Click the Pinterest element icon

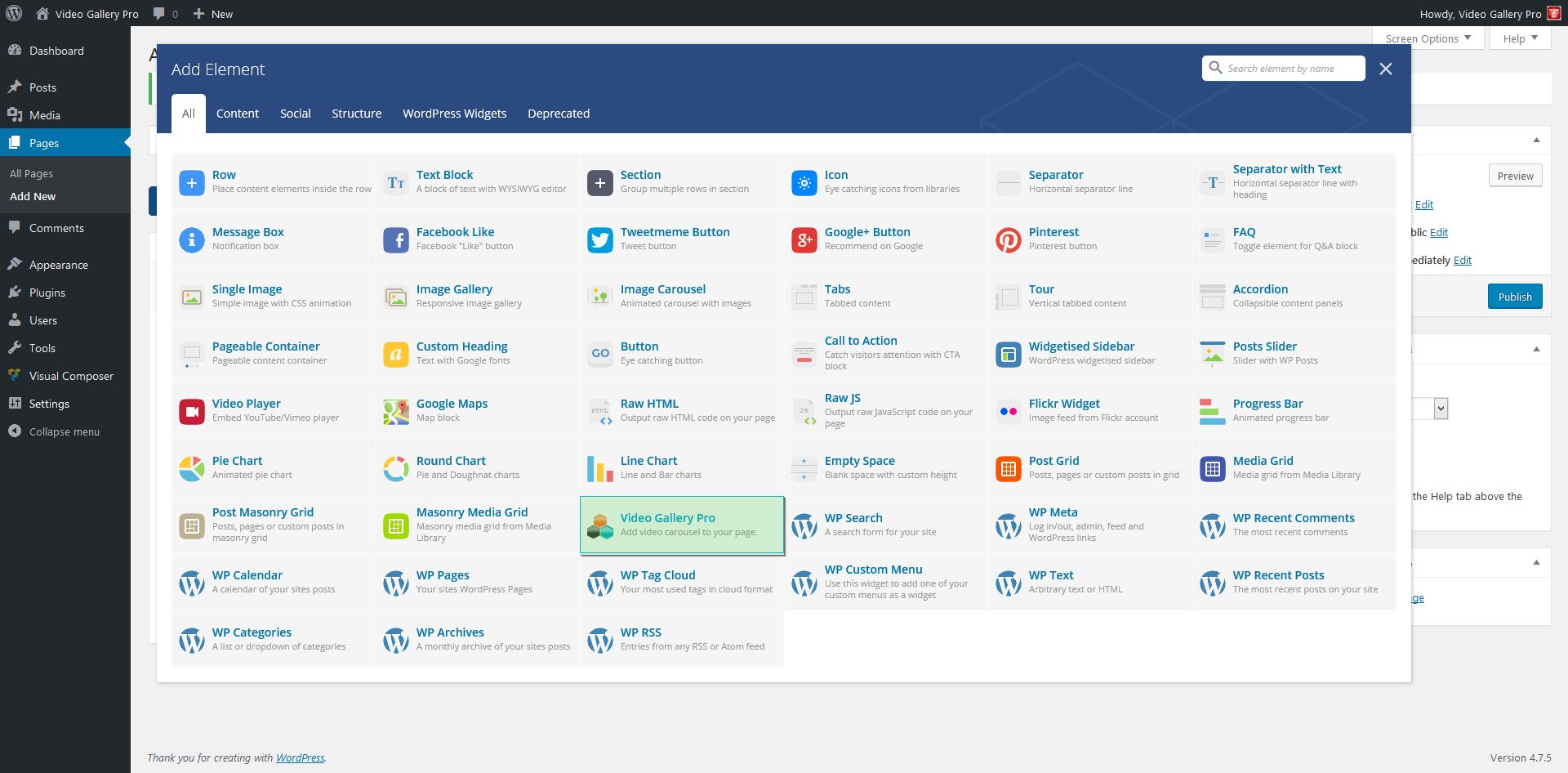click(1009, 240)
